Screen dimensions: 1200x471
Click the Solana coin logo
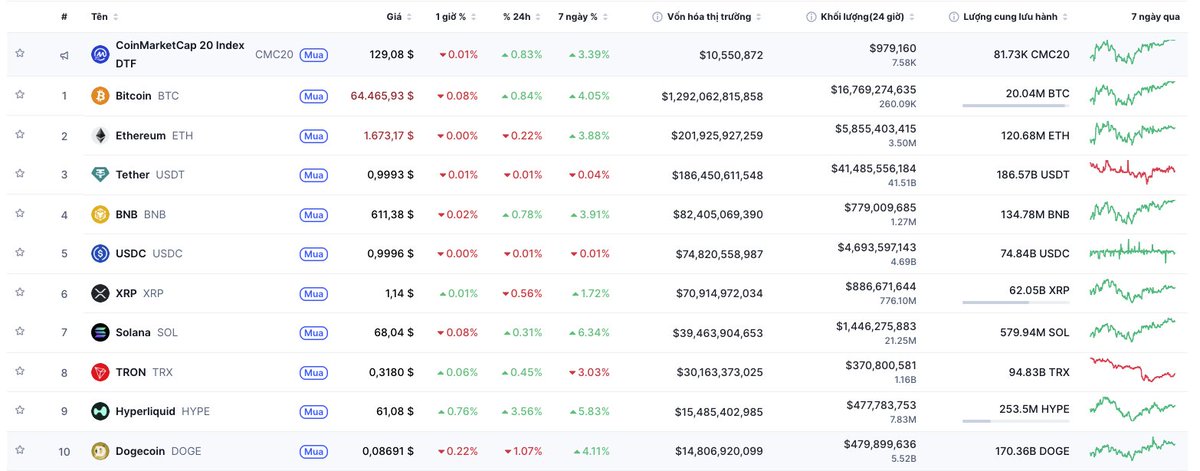(x=100, y=333)
